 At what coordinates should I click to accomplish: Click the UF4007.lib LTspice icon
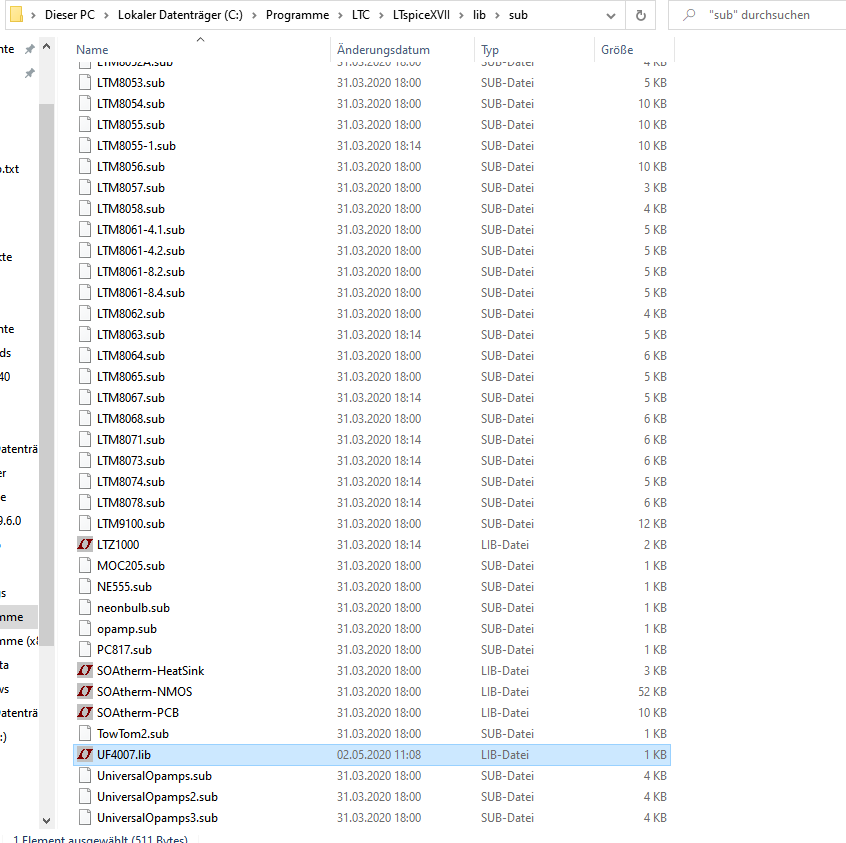pyautogui.click(x=85, y=754)
